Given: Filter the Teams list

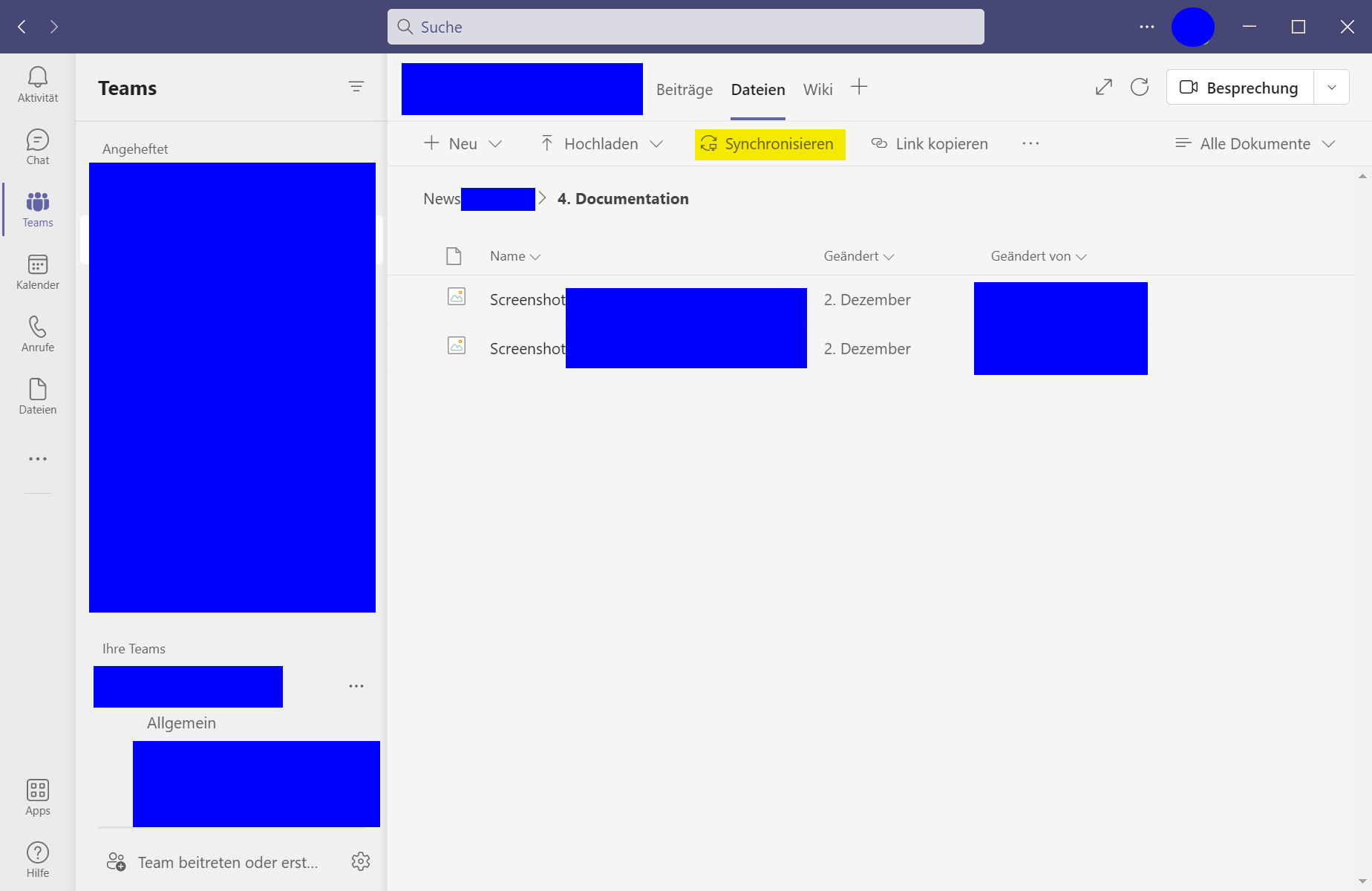Looking at the screenshot, I should pyautogui.click(x=356, y=87).
